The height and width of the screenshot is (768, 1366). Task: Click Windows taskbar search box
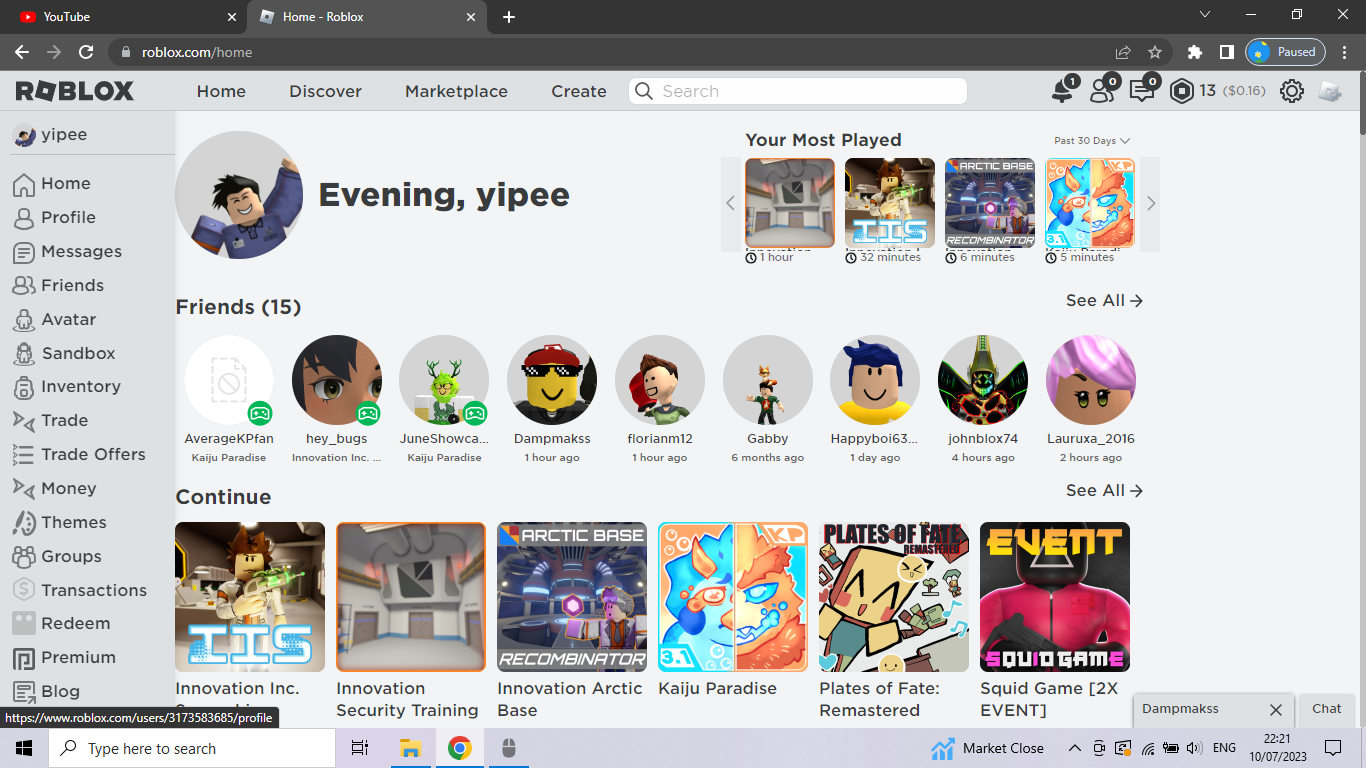[192, 748]
